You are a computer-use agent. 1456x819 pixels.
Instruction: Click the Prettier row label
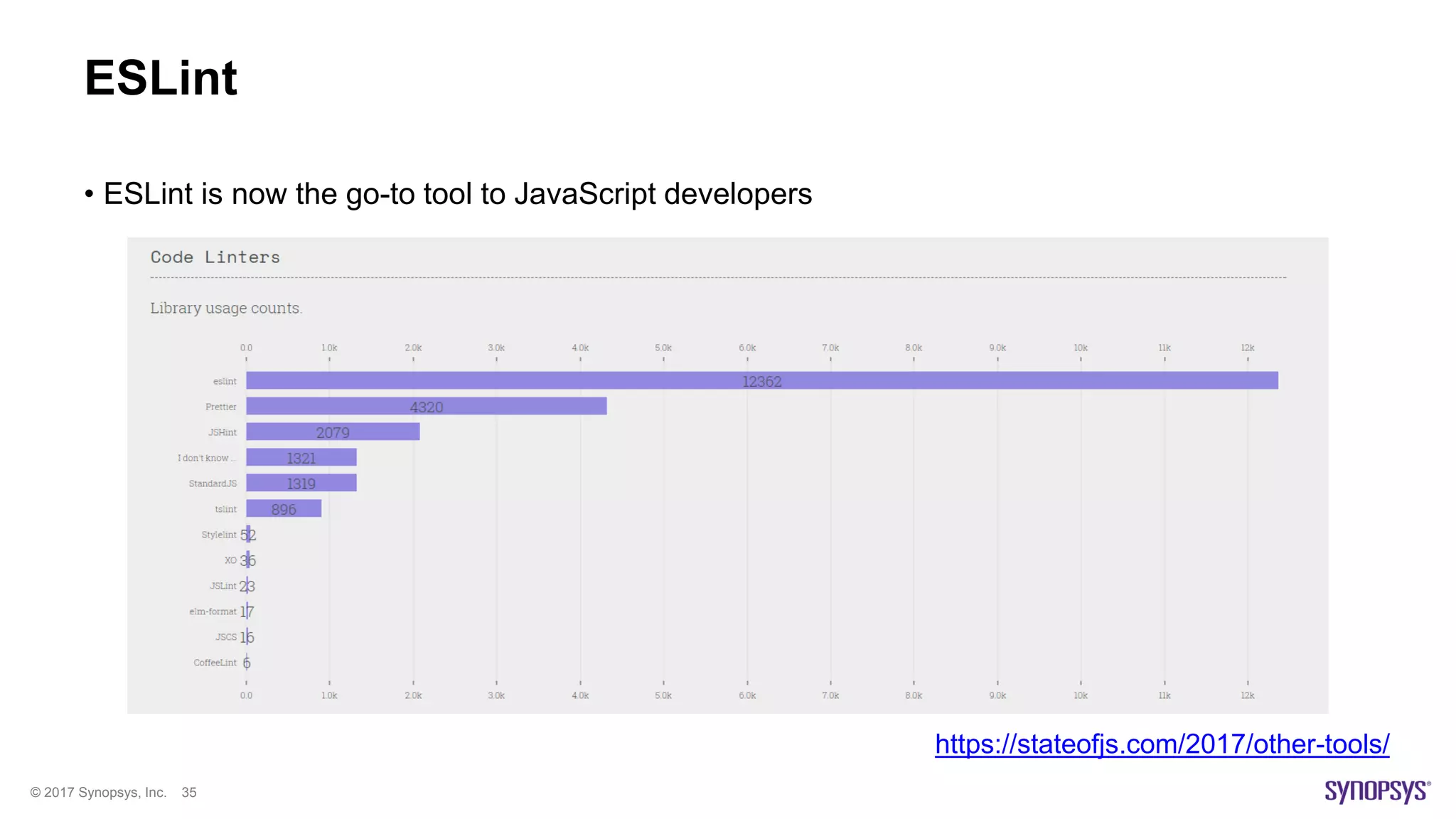(x=220, y=407)
